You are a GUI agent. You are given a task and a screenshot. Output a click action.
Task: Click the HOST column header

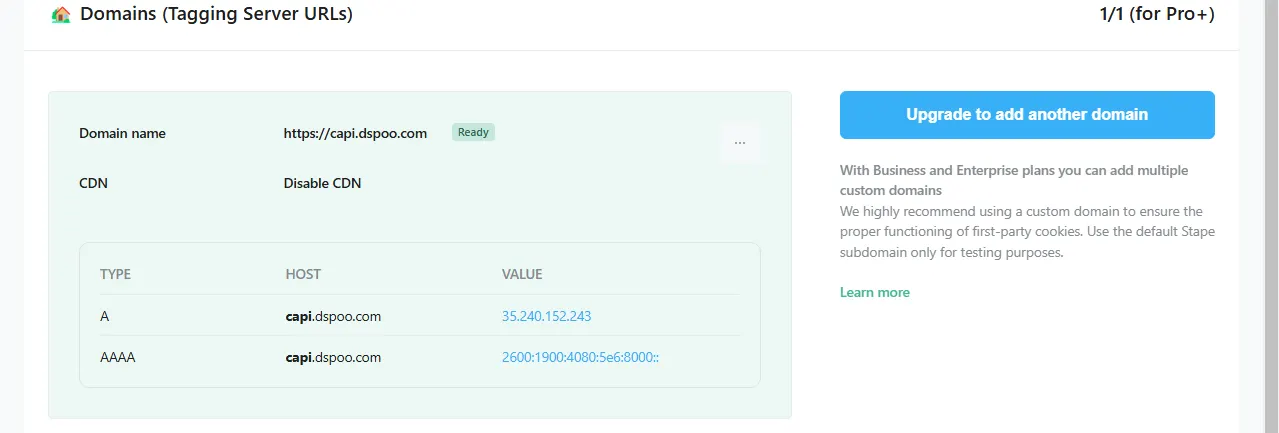point(303,274)
